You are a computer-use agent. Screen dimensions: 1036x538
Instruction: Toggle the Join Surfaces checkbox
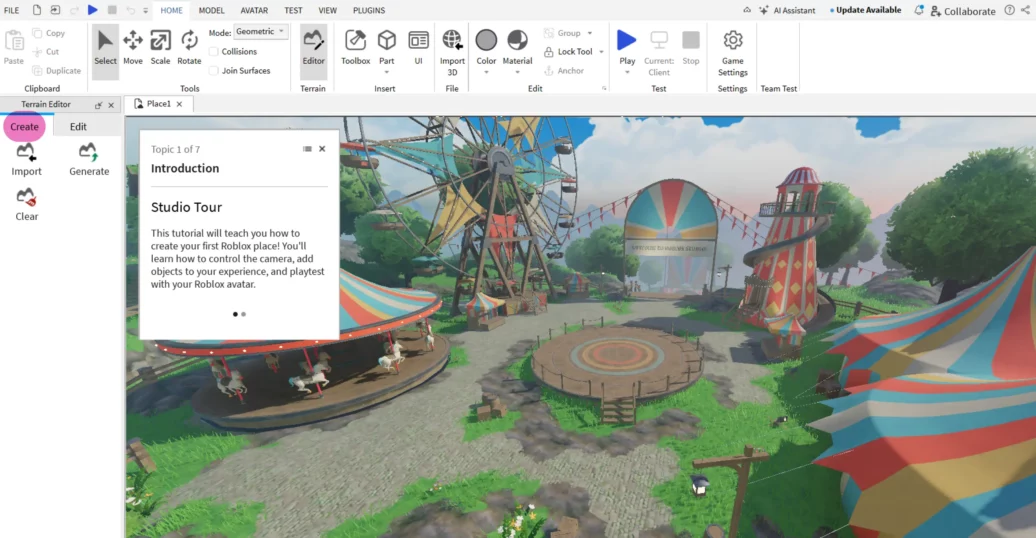click(x=214, y=71)
